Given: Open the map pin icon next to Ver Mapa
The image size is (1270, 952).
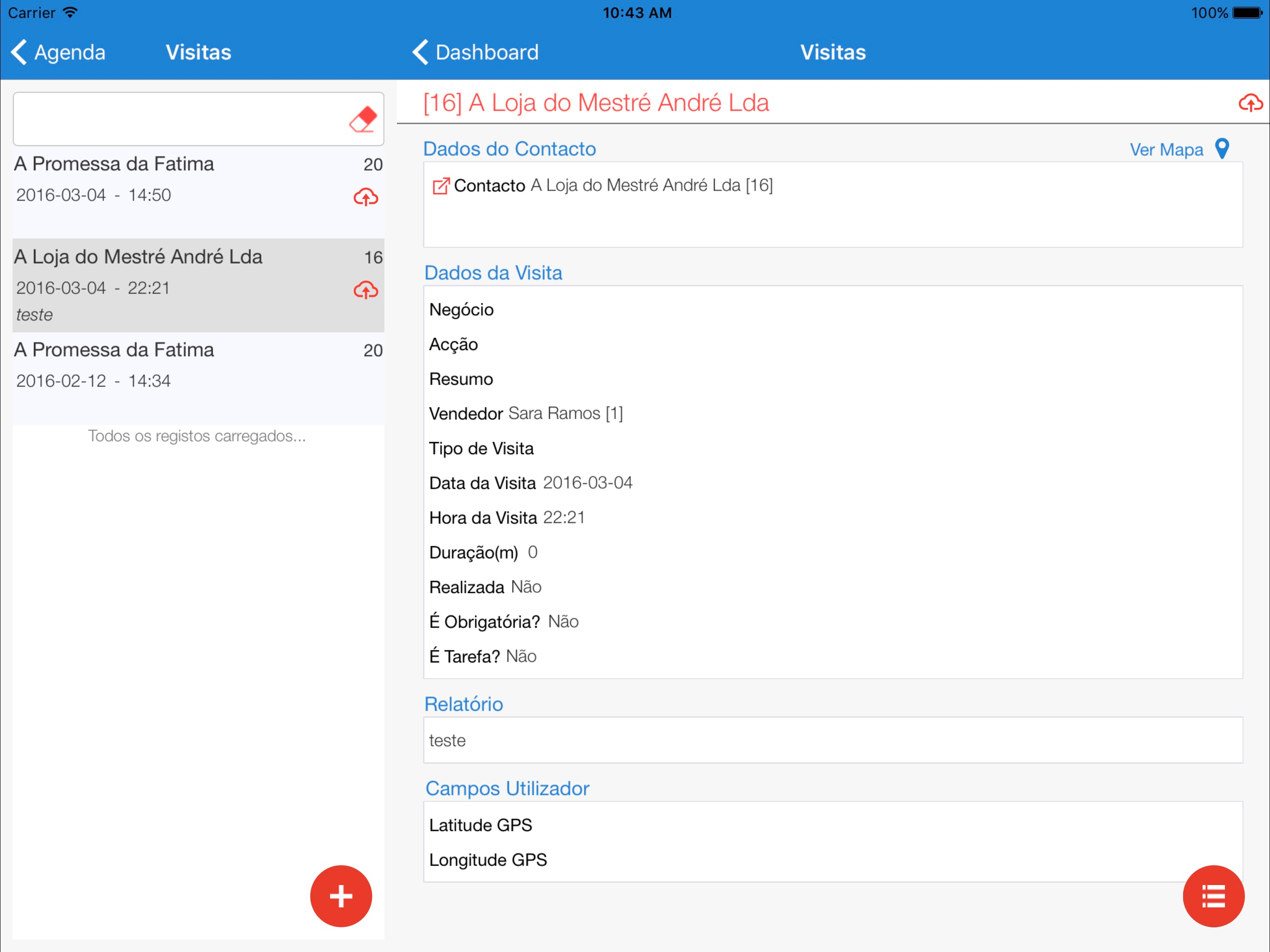Looking at the screenshot, I should pyautogui.click(x=1222, y=149).
